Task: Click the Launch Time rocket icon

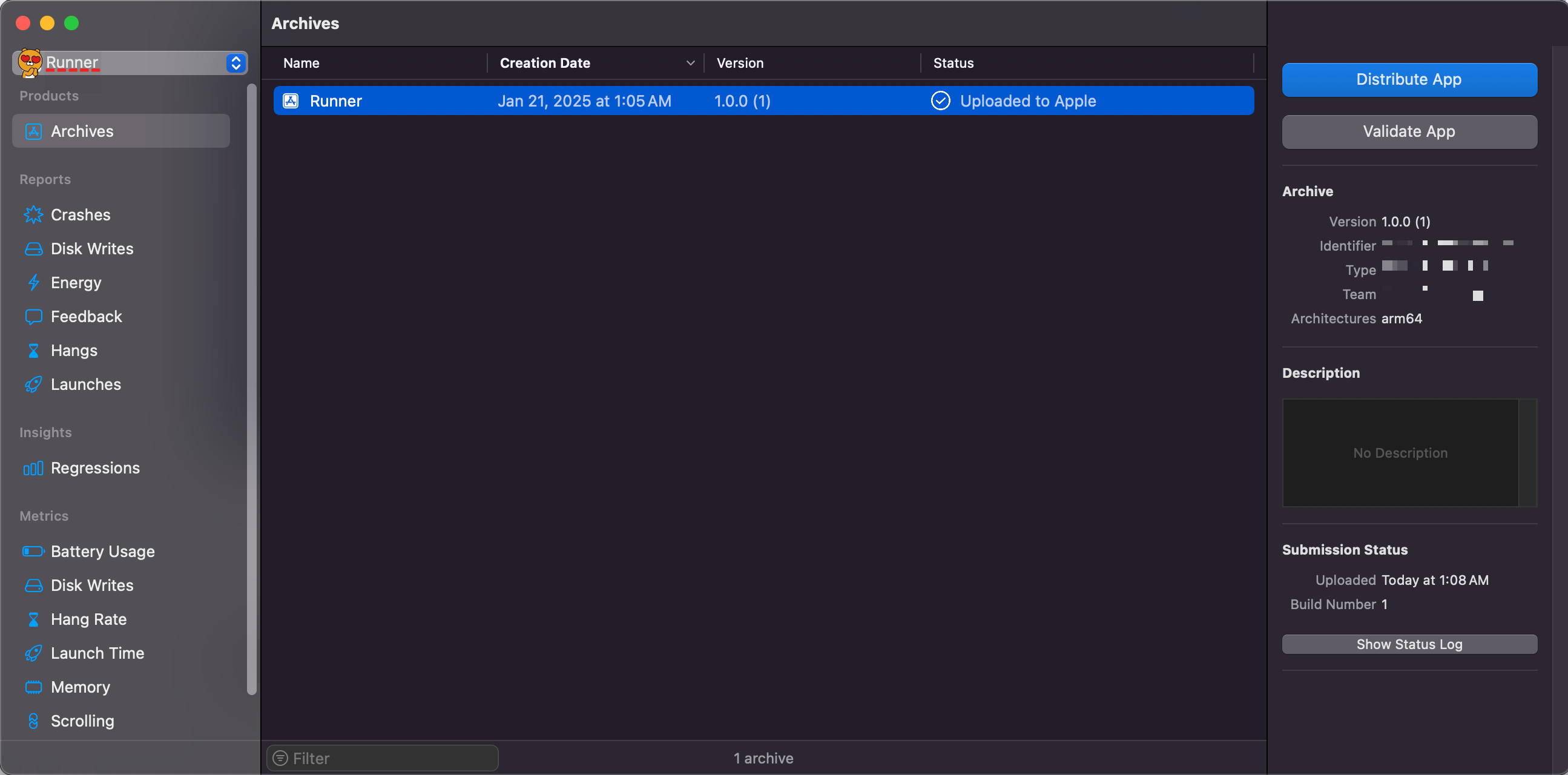Action: tap(33, 653)
